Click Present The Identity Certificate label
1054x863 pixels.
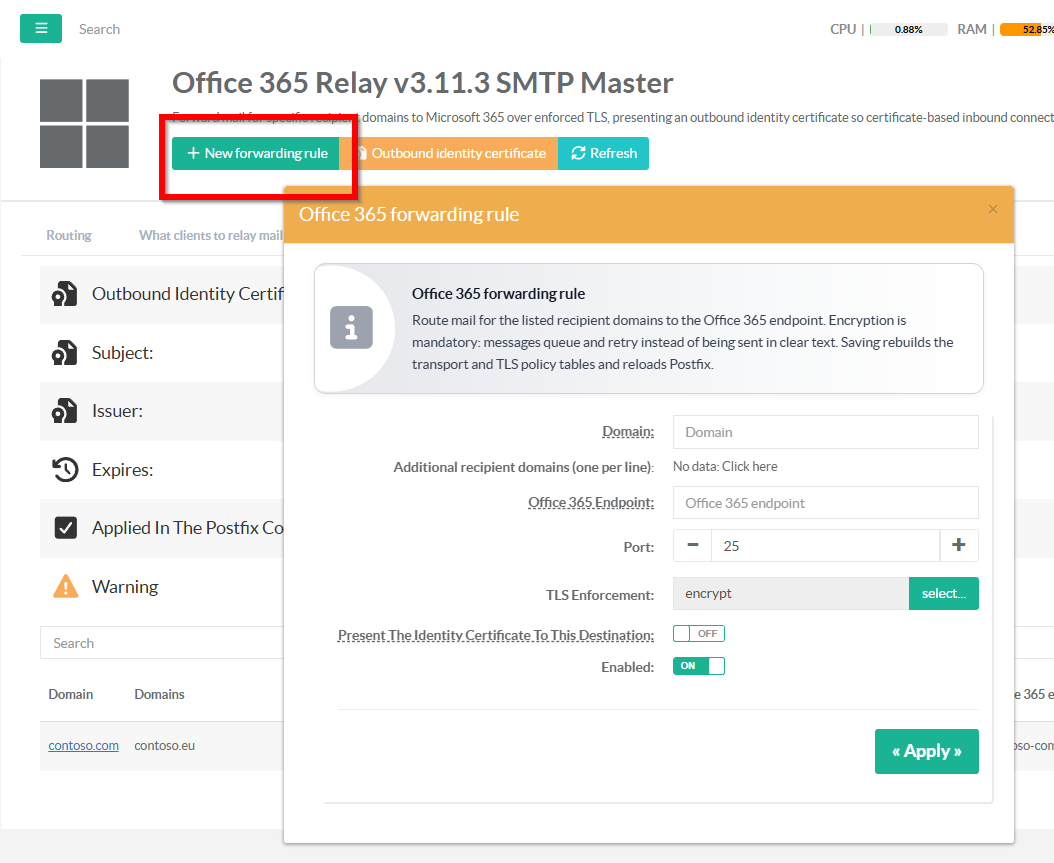pos(495,635)
